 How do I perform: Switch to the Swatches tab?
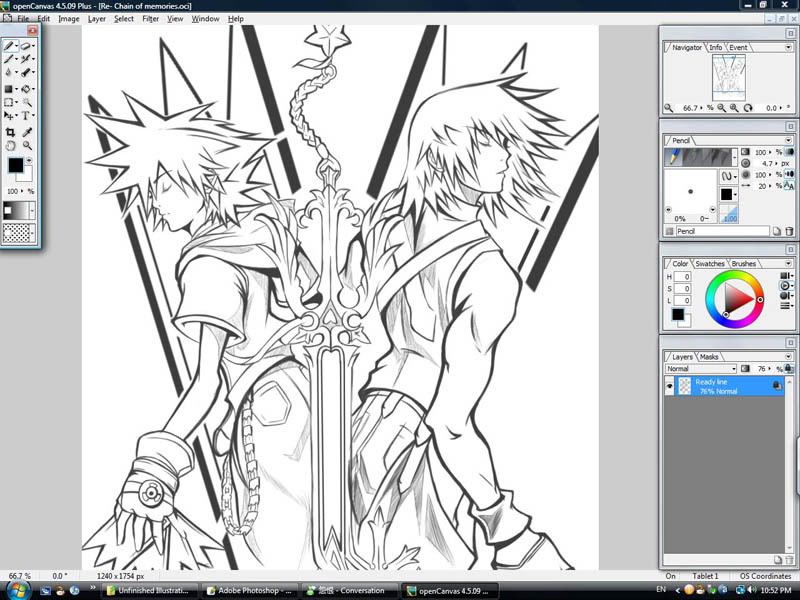[x=710, y=264]
